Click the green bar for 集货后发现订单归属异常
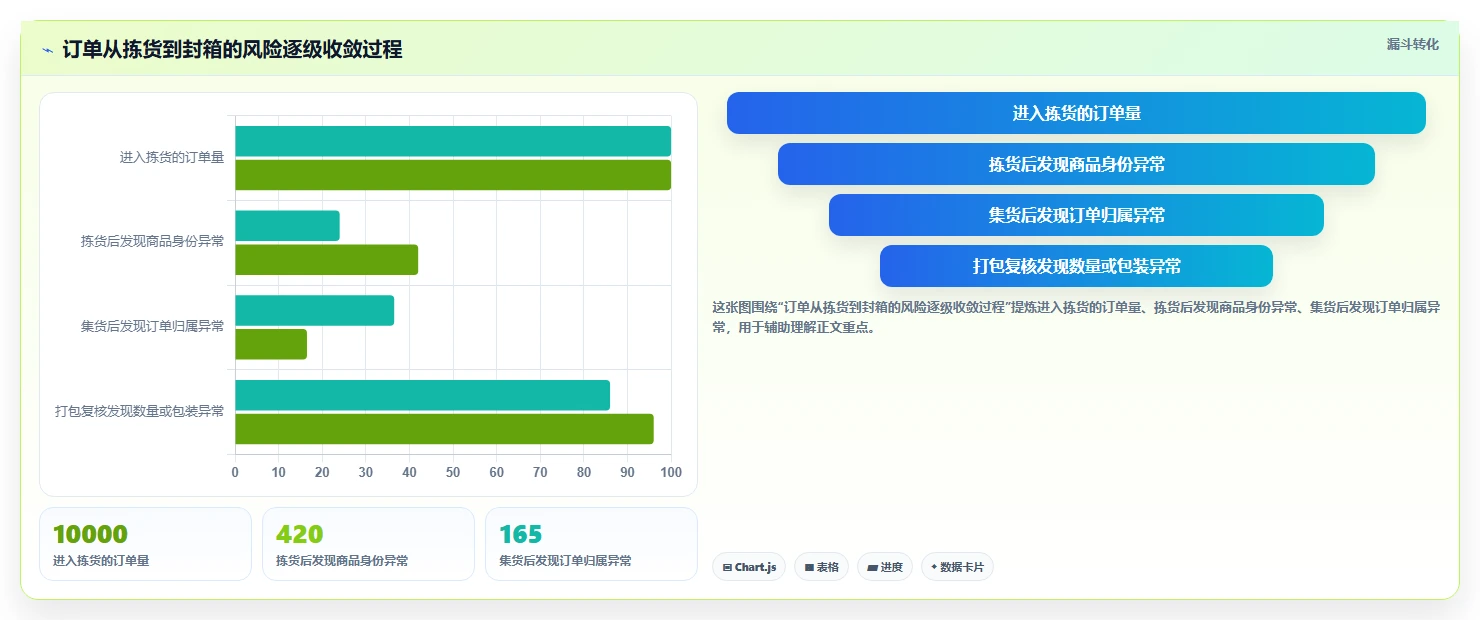1480x620 pixels. coord(271,344)
